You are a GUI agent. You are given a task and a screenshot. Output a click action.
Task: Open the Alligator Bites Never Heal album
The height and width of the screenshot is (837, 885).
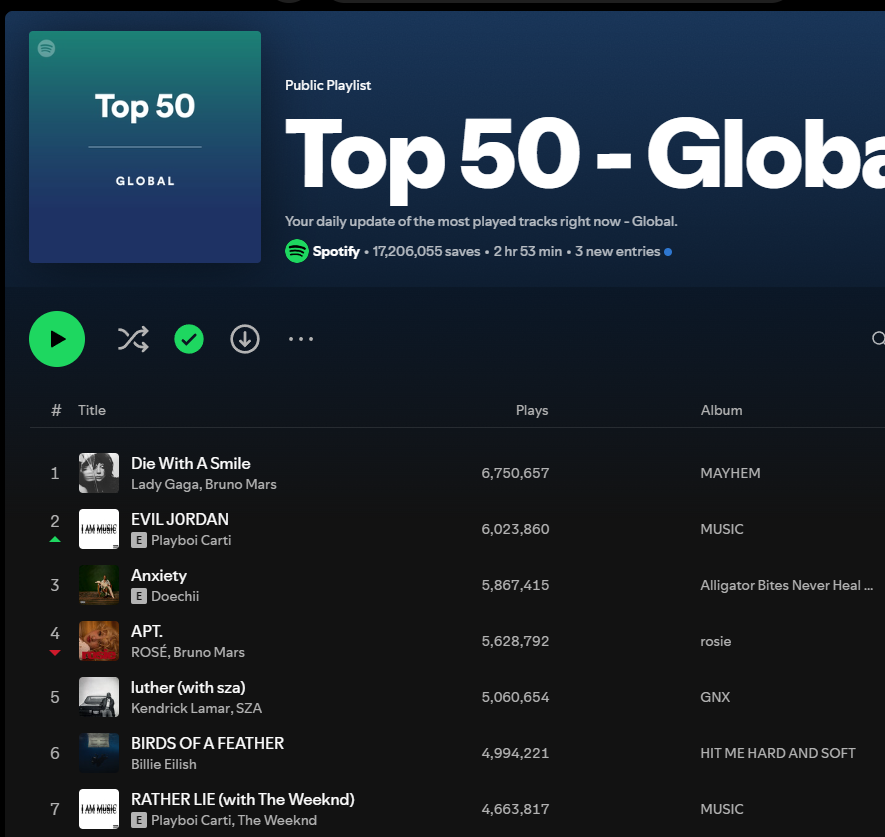(787, 585)
